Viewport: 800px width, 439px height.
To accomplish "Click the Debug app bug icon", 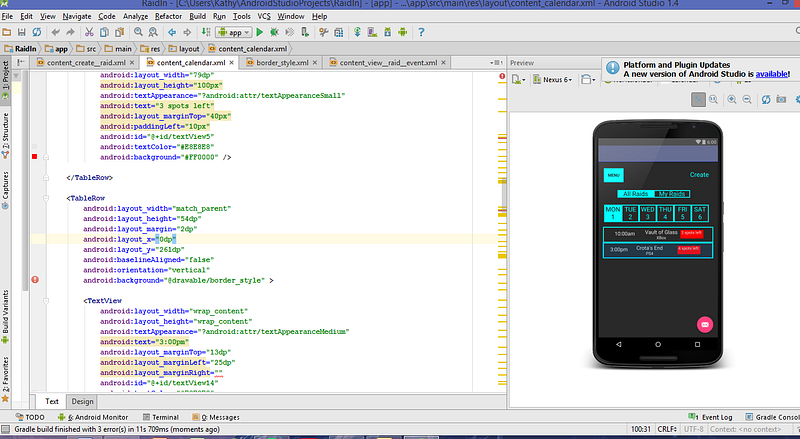I will 274,32.
